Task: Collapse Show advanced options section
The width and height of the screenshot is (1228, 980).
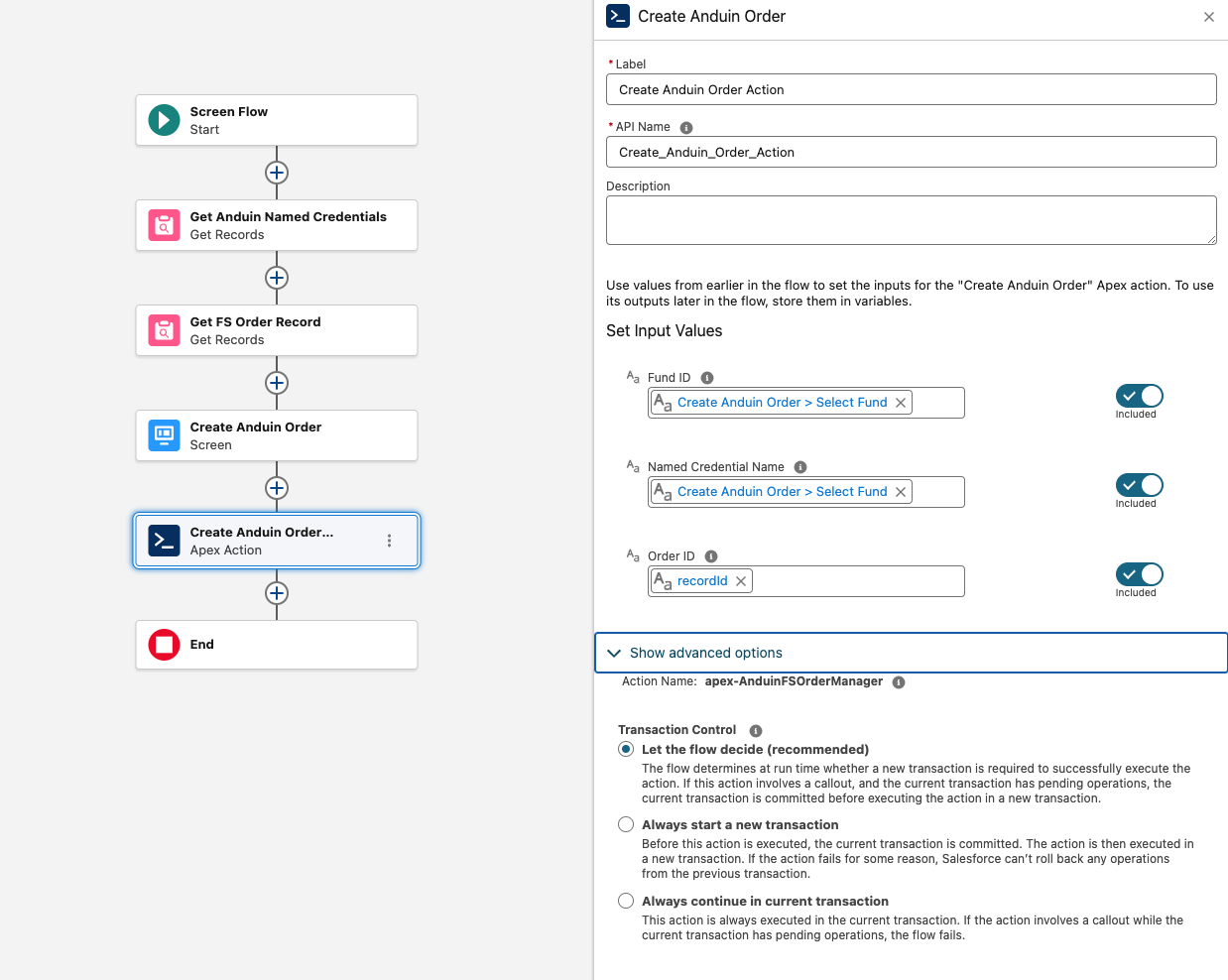Action: pos(911,653)
